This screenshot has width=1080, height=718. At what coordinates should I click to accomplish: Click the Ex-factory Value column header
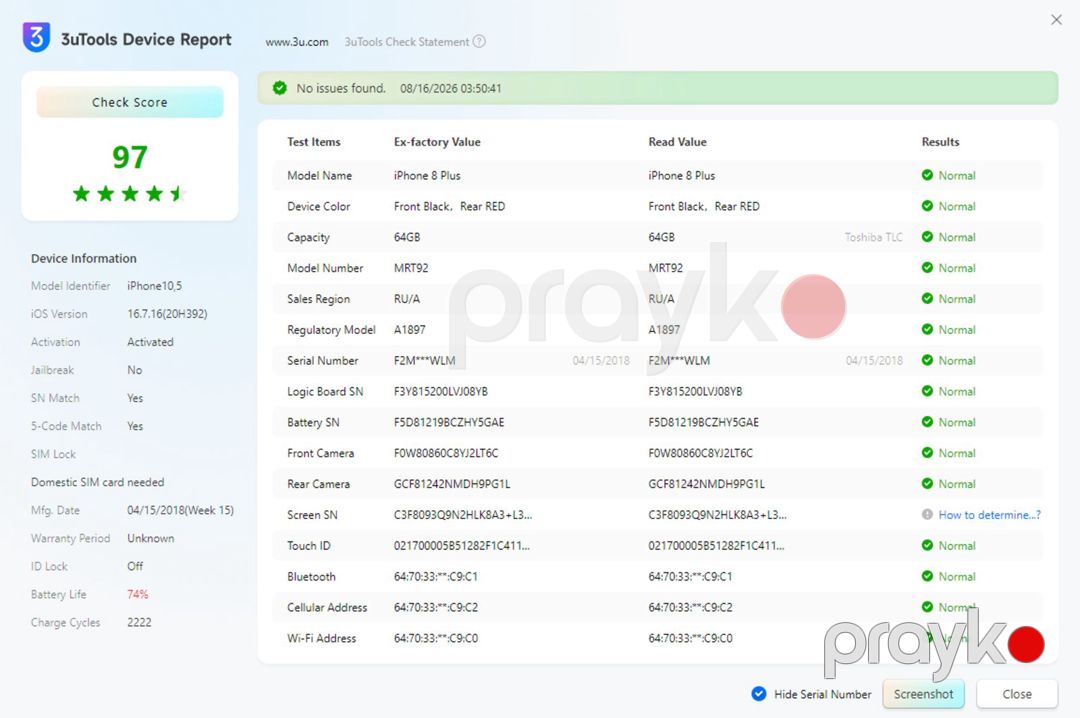437,142
